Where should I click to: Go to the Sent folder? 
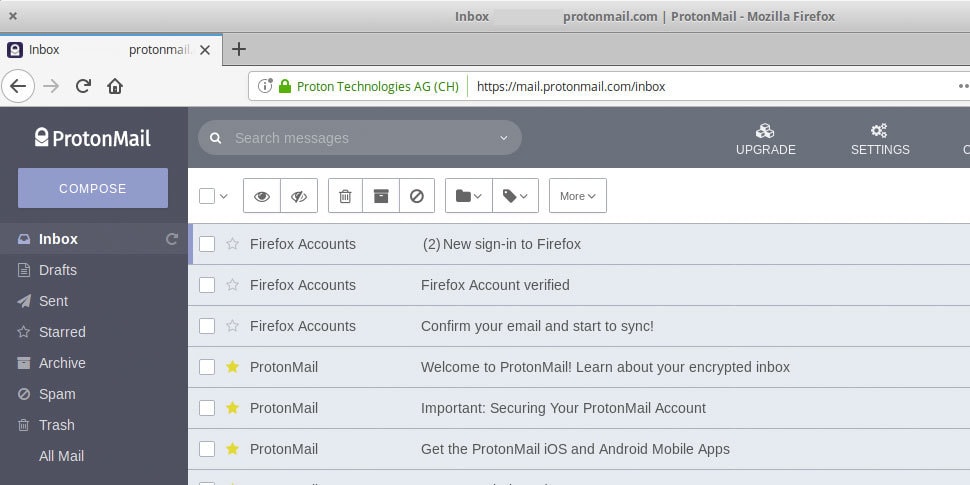click(x=54, y=301)
